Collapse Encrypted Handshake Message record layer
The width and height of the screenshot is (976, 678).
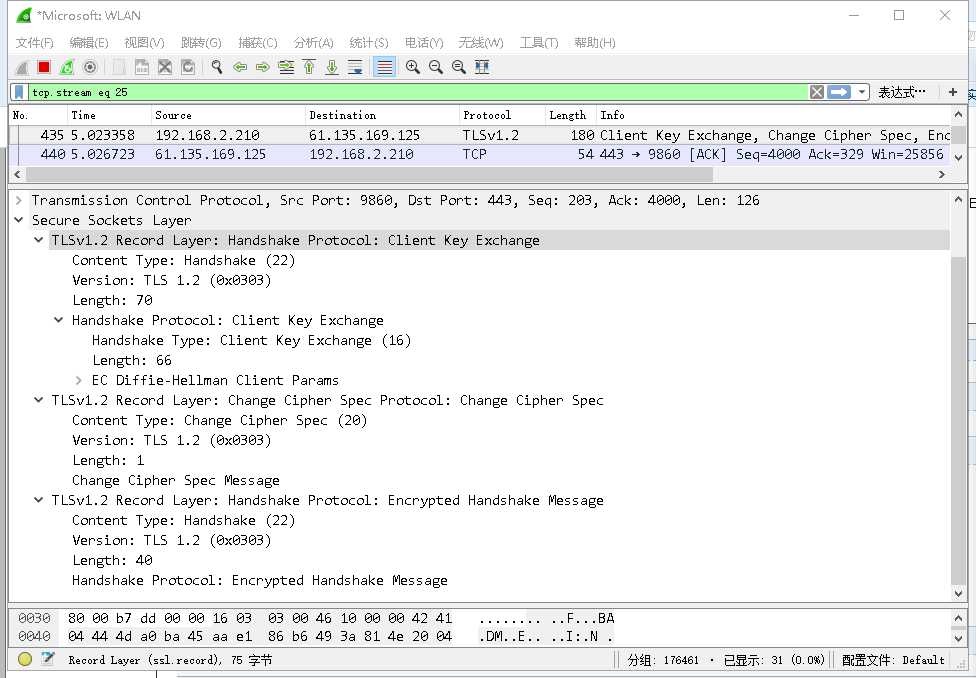point(39,500)
